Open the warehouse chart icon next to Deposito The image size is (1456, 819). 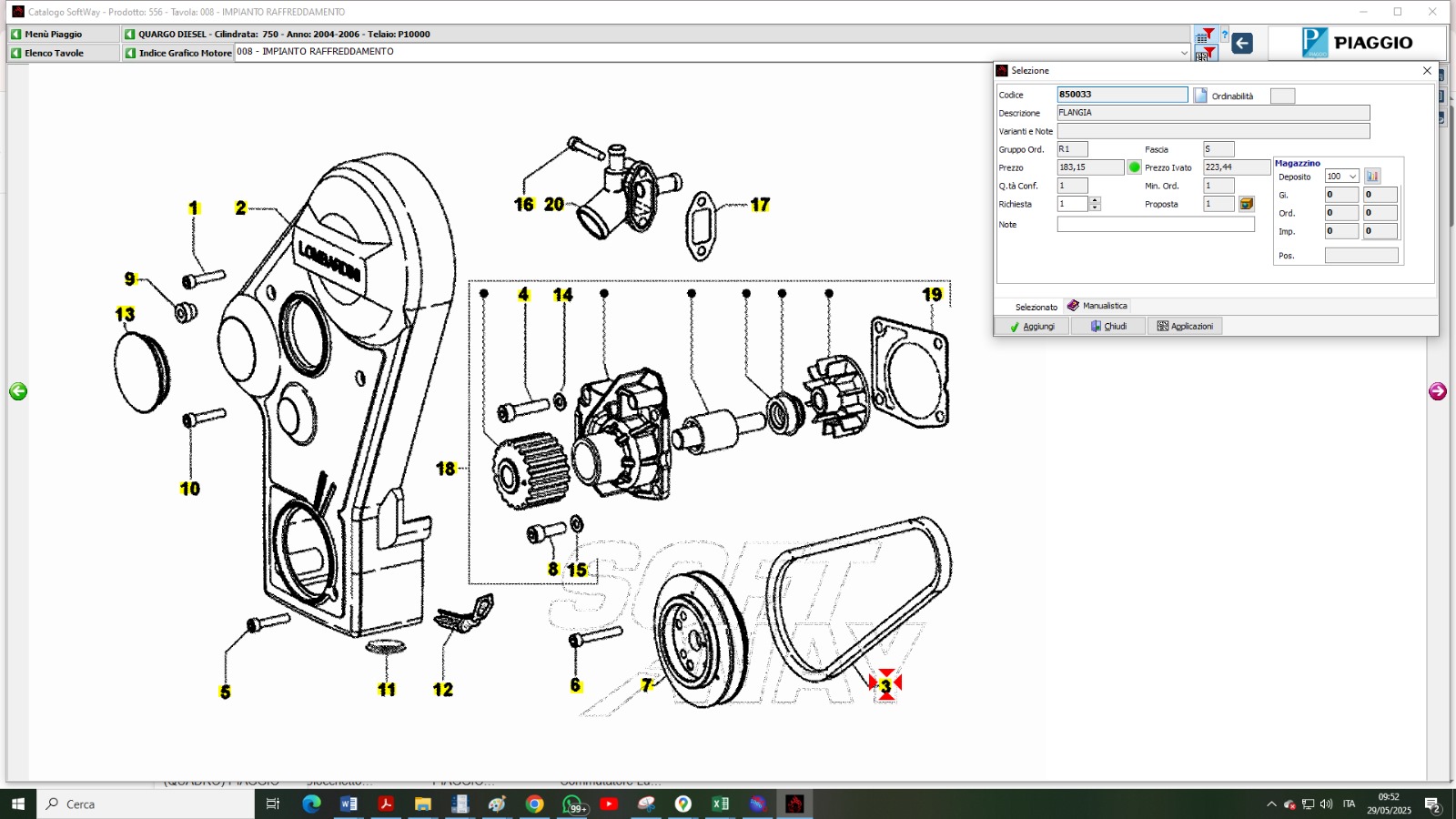tap(1372, 177)
